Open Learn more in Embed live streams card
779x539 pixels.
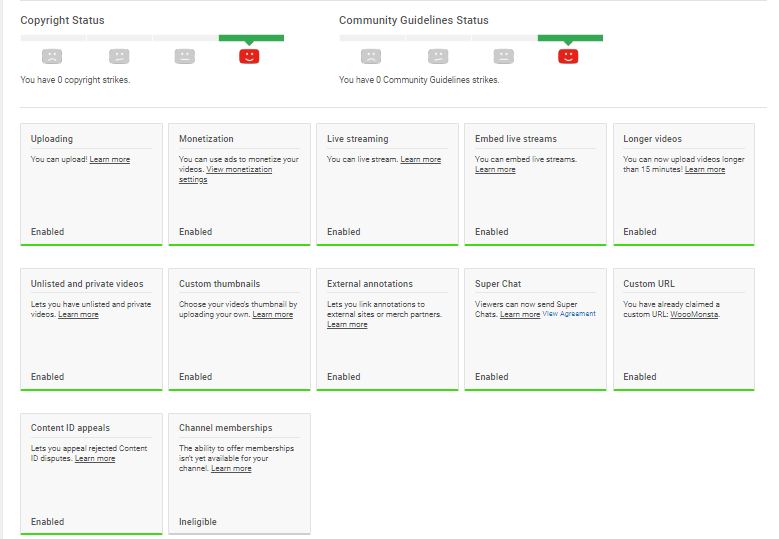click(495, 169)
